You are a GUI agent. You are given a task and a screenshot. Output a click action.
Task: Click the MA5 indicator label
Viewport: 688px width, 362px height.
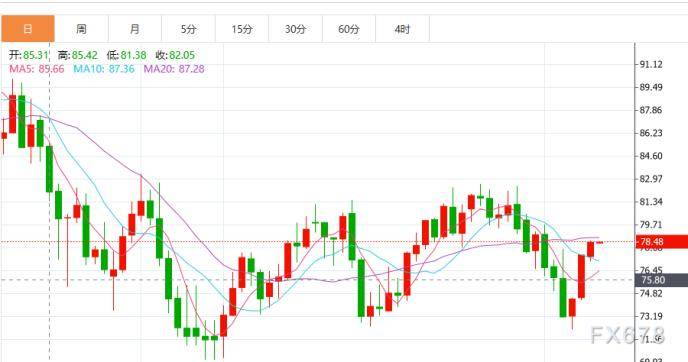point(36,69)
